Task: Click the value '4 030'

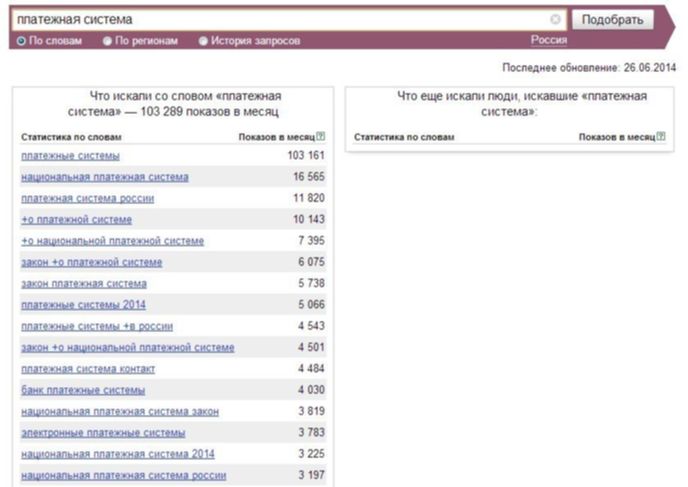Action: pos(312,390)
